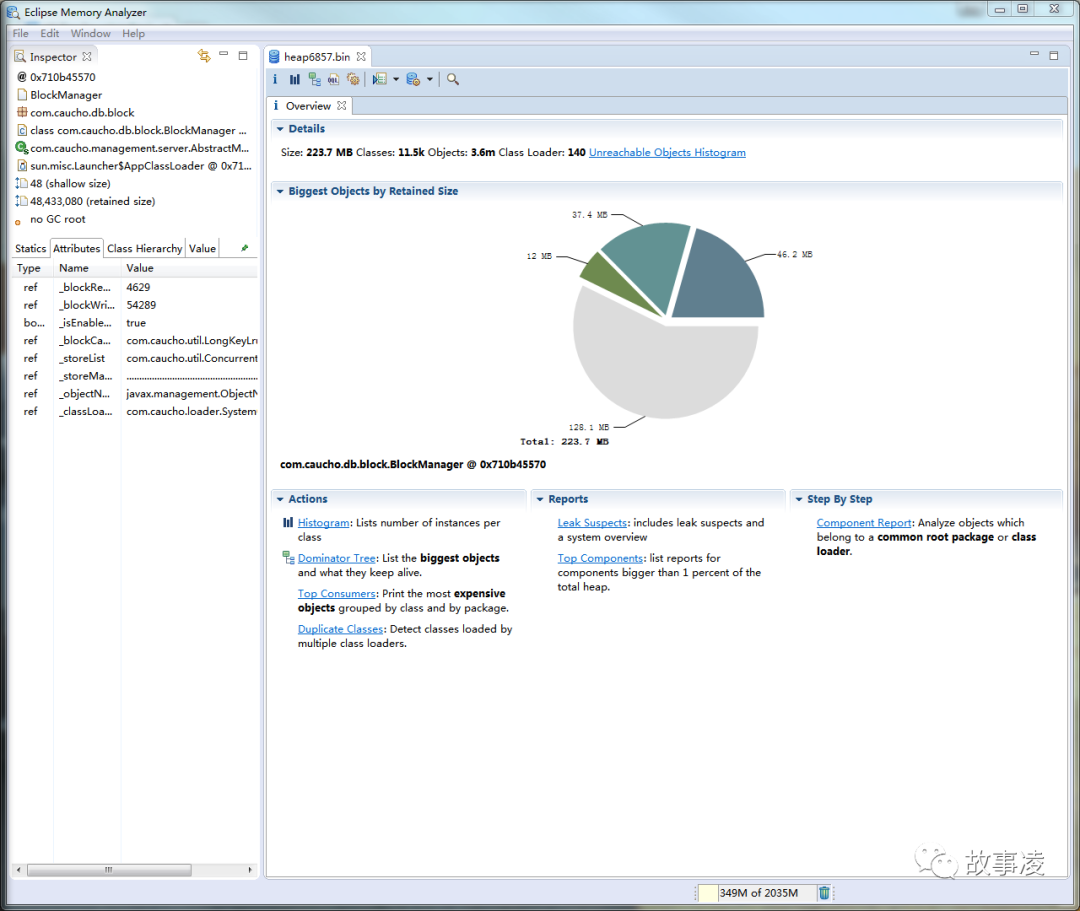
Task: Collapse the Step By Step section
Action: click(x=798, y=499)
